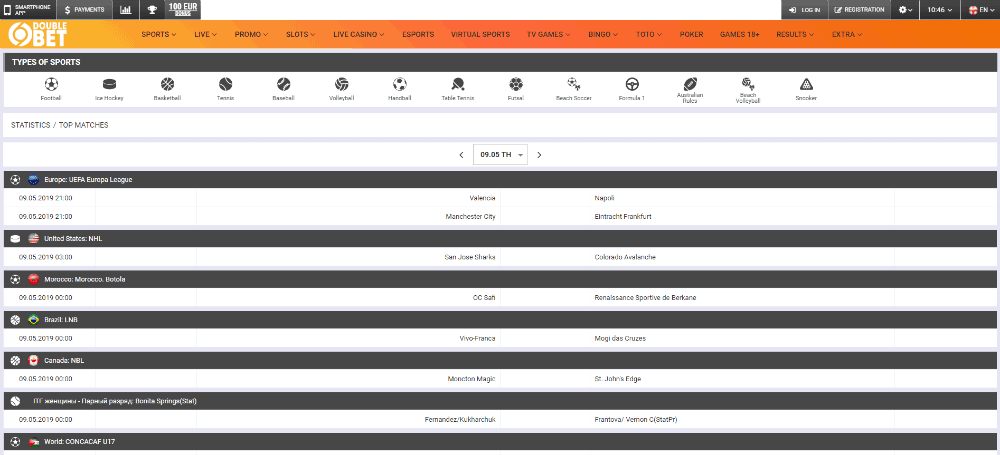Viewport: 1000px width, 455px height.
Task: Pick the Beach Soccer sport icon
Action: tap(573, 84)
